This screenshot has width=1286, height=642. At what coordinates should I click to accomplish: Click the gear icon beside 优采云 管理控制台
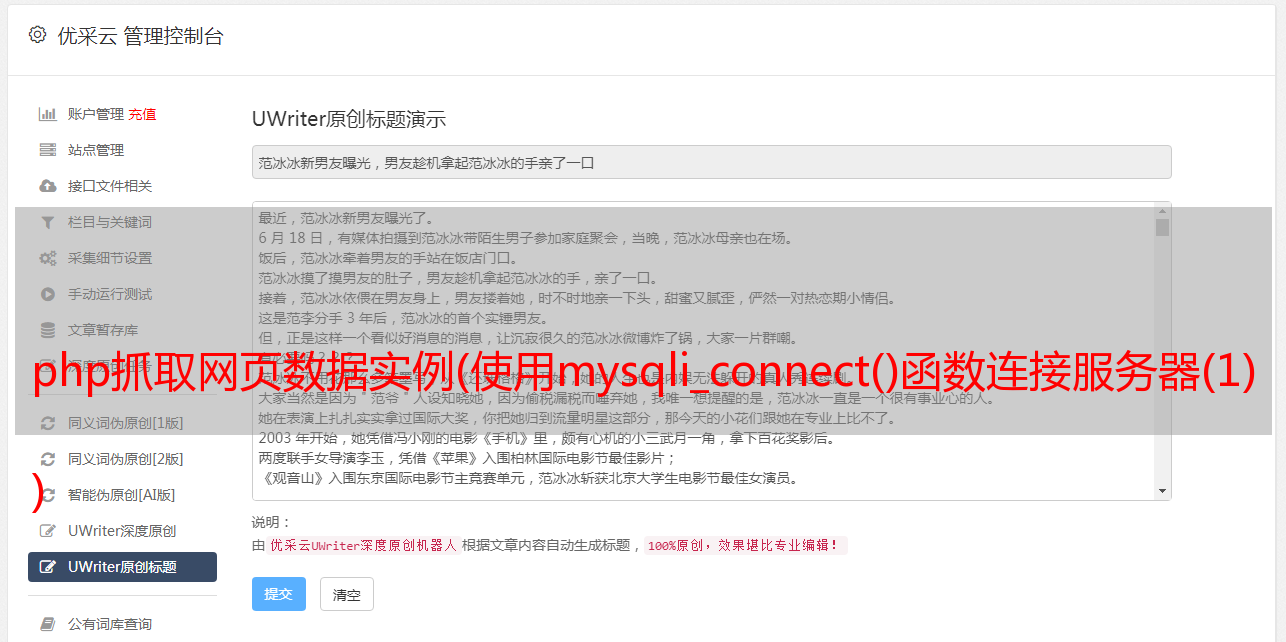[37, 35]
